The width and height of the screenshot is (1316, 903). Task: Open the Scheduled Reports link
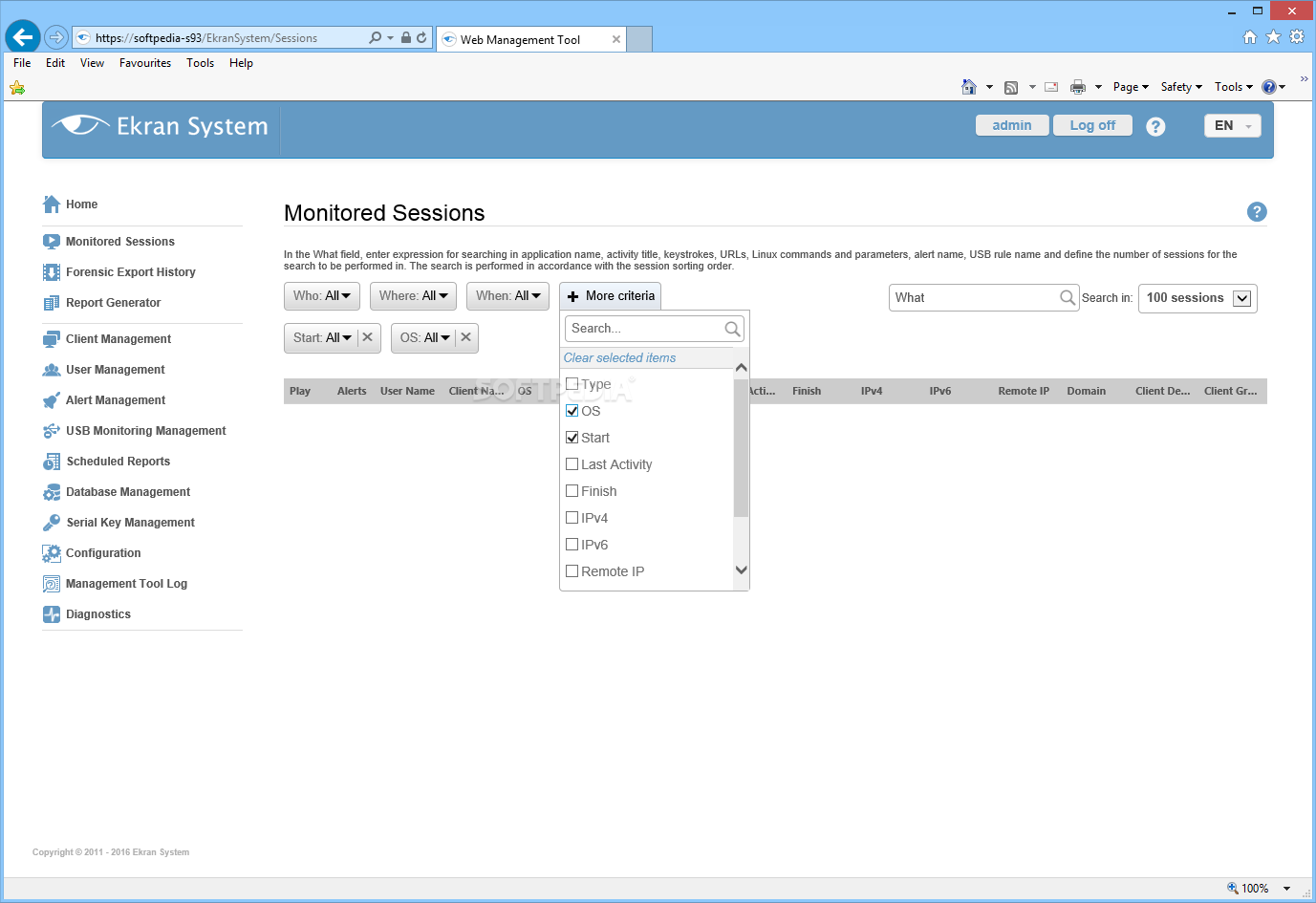(x=119, y=462)
